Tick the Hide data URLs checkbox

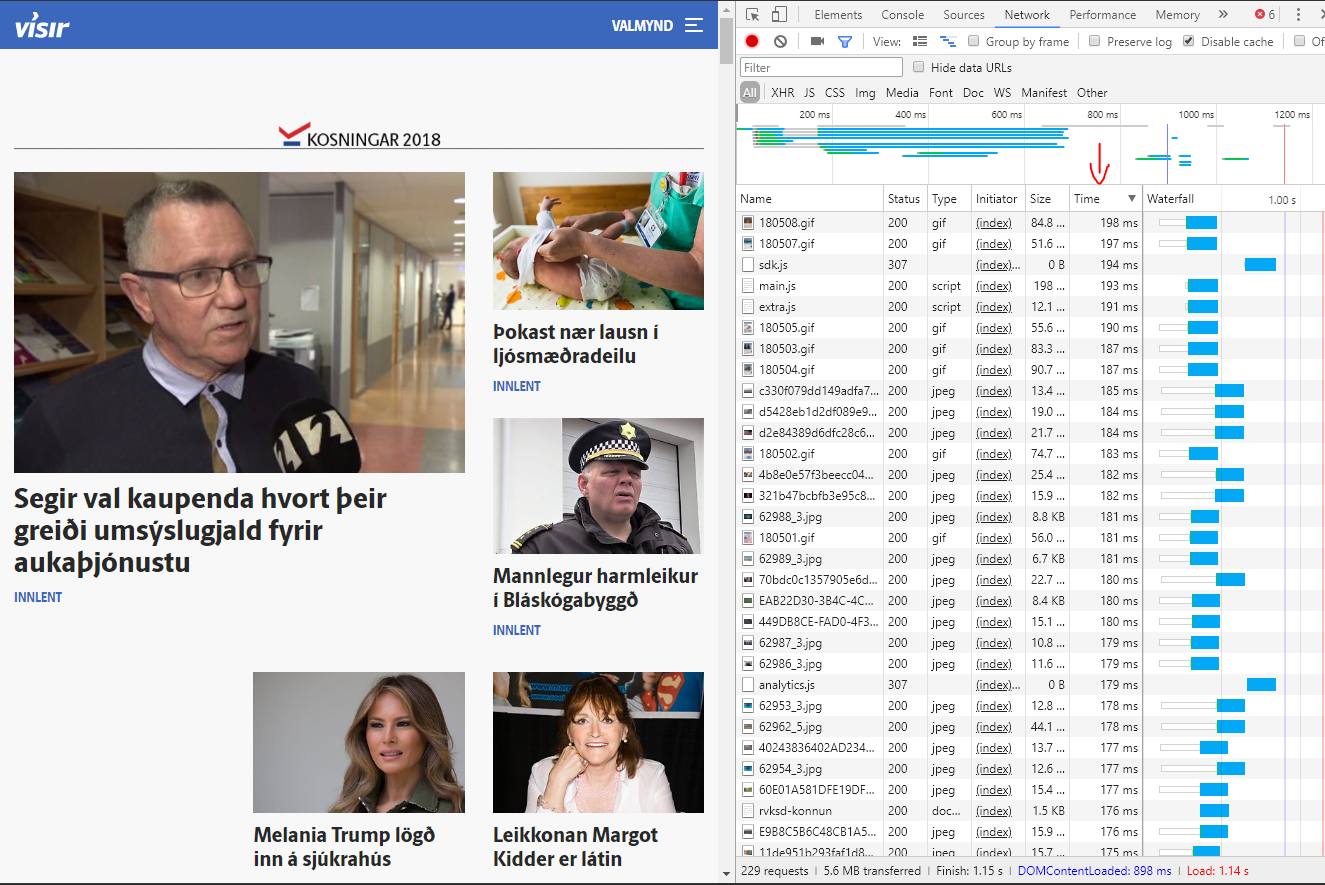click(919, 67)
